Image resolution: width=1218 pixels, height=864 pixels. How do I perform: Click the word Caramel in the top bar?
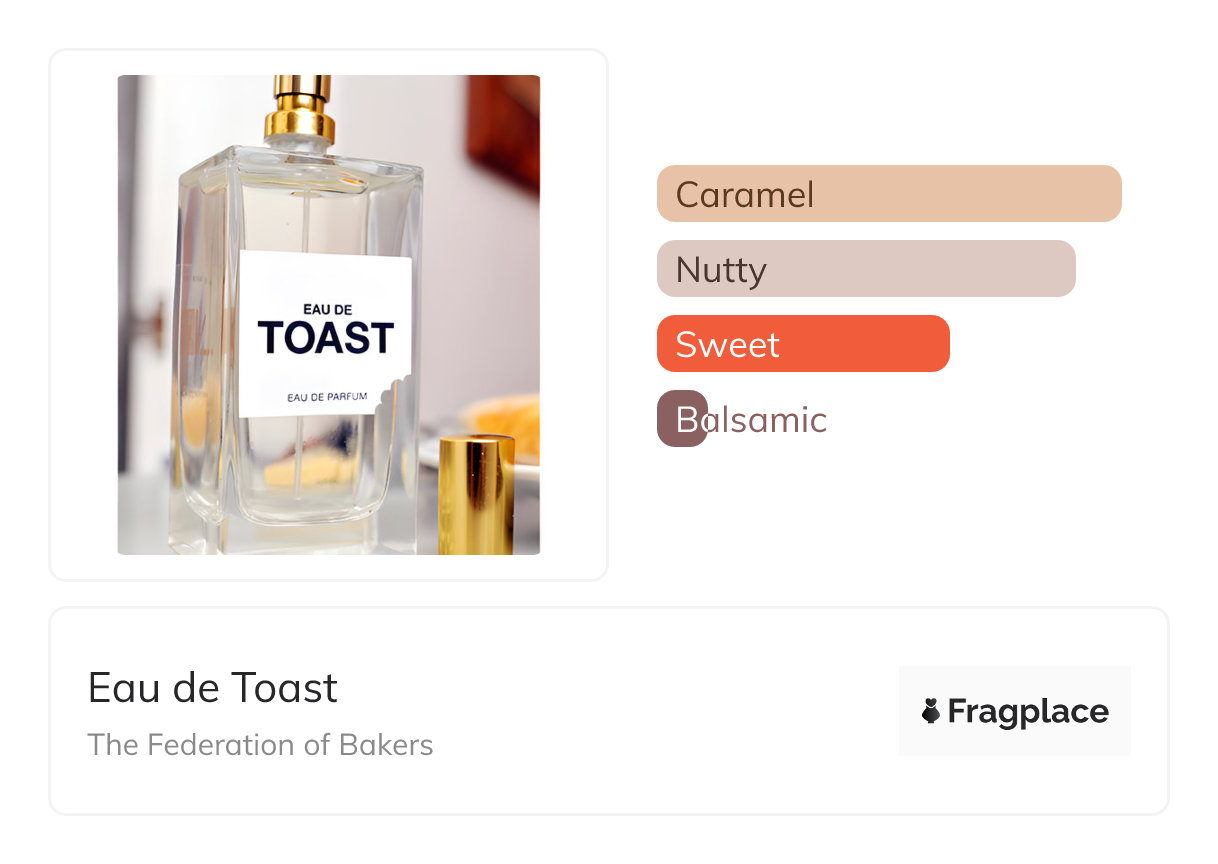(745, 194)
